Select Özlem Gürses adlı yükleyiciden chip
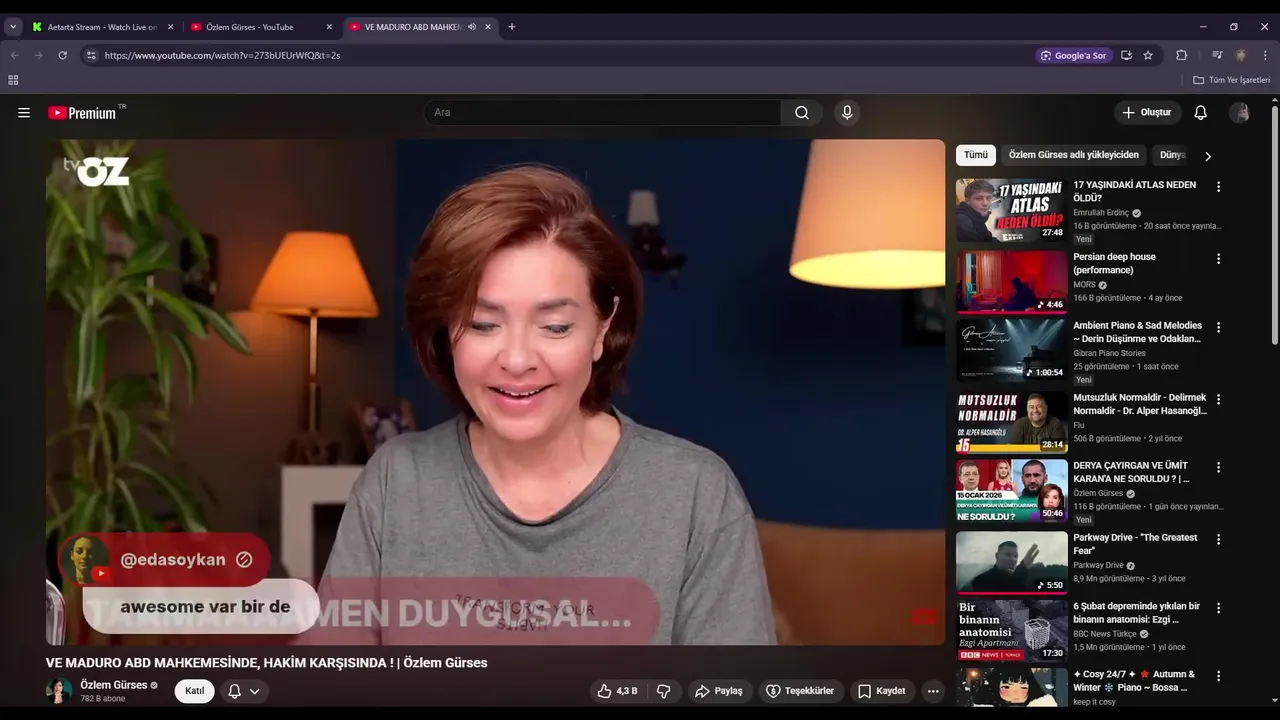This screenshot has width=1280, height=720. click(x=1073, y=155)
